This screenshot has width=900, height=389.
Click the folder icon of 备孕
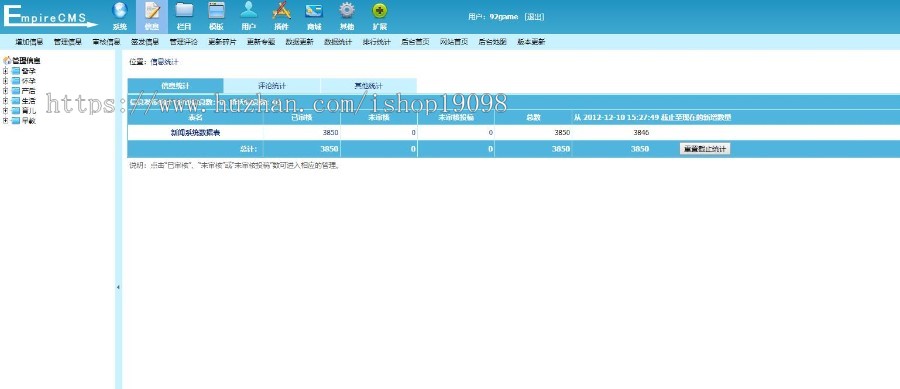[x=15, y=71]
